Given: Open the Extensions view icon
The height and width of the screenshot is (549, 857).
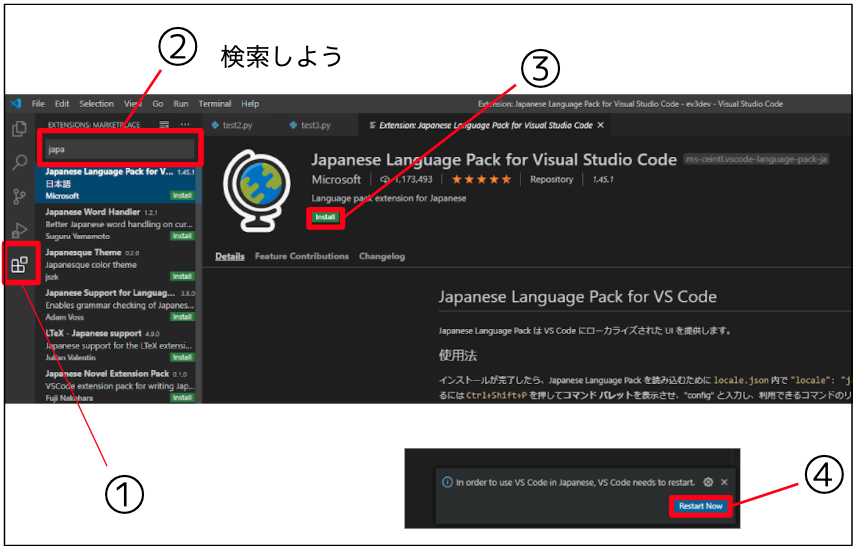Looking at the screenshot, I should 19,265.
